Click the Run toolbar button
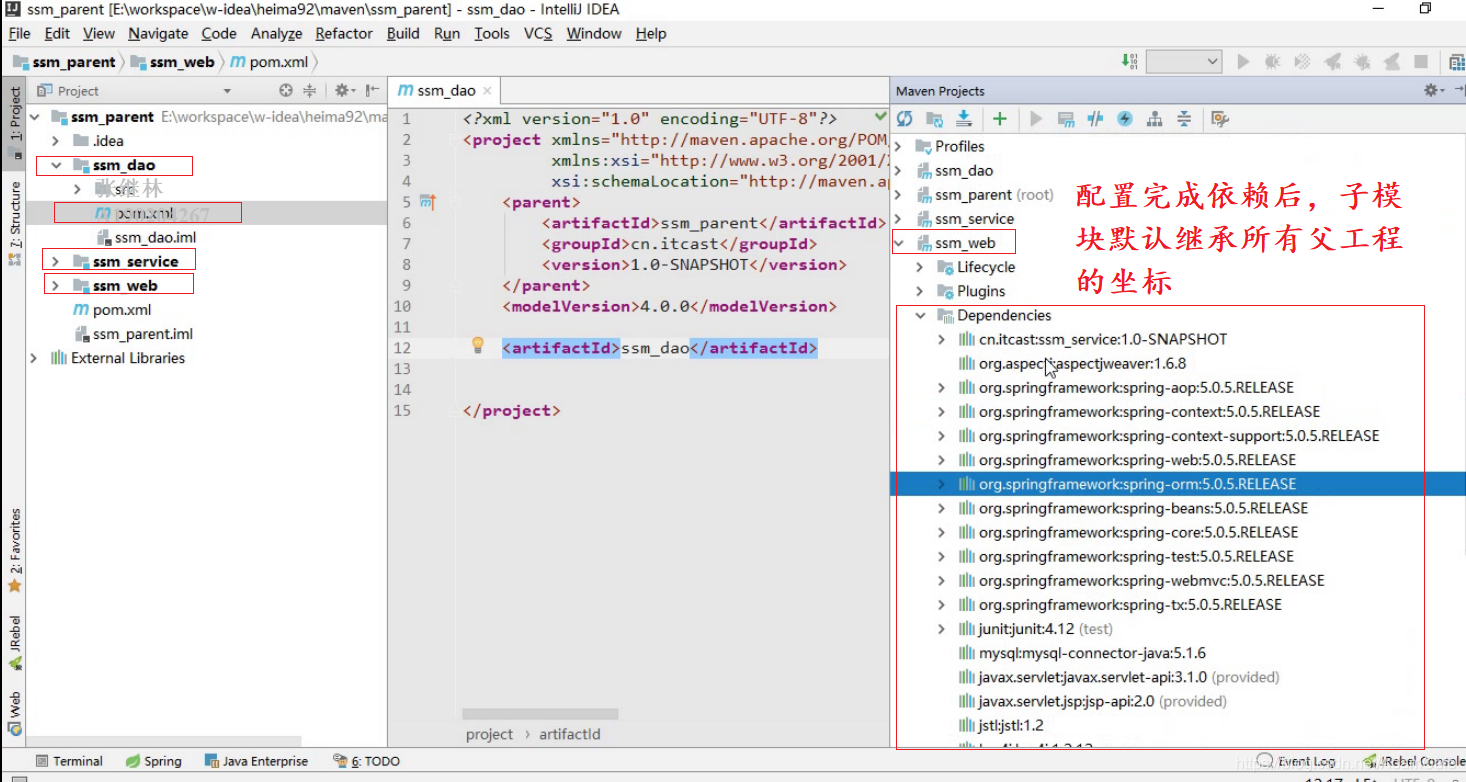1466x782 pixels. 1243,62
